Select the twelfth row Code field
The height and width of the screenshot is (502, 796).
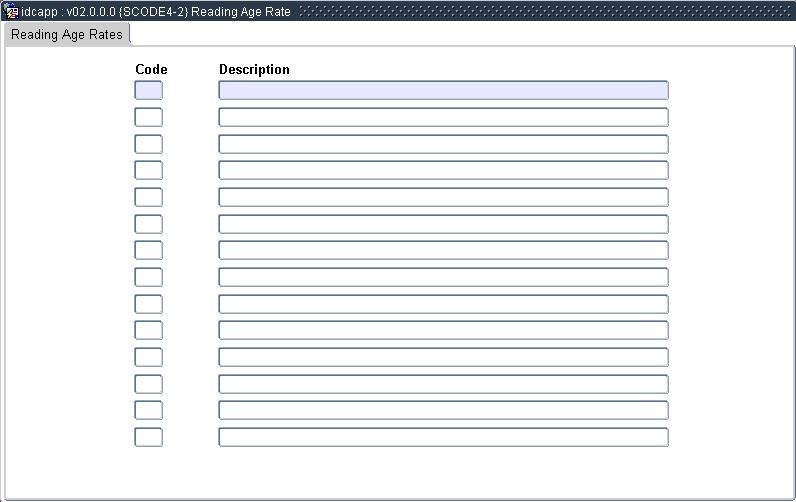pos(148,384)
